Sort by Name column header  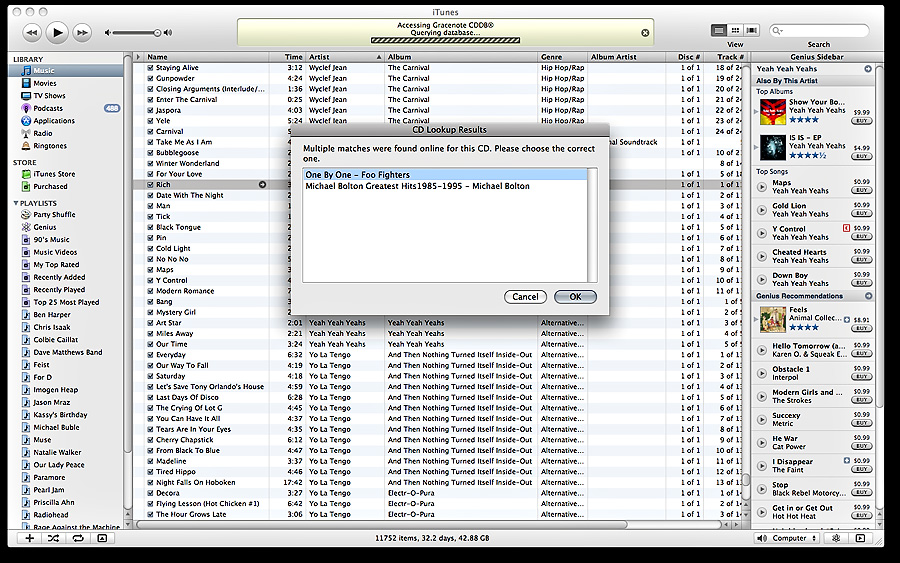click(x=207, y=57)
